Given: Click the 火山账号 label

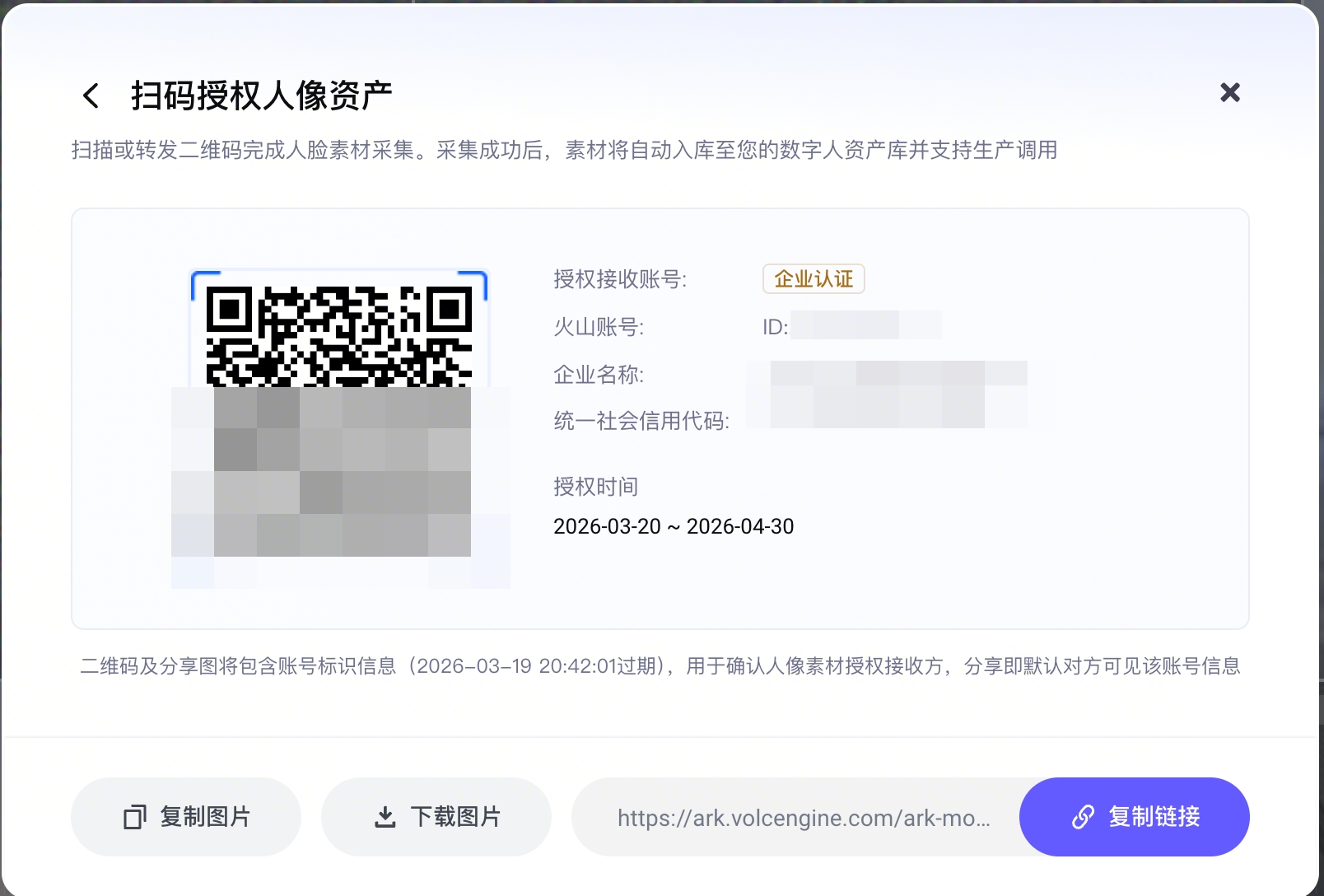Looking at the screenshot, I should [599, 327].
